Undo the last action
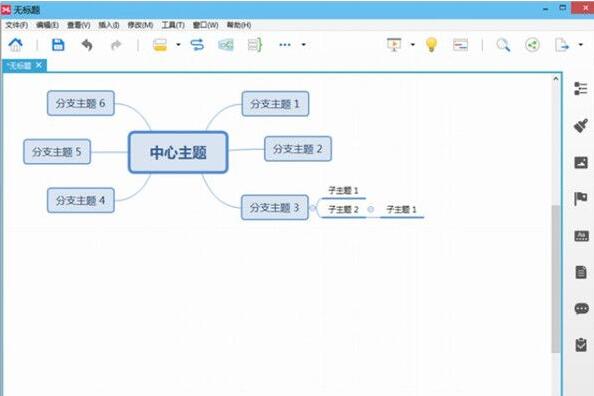 tap(87, 45)
